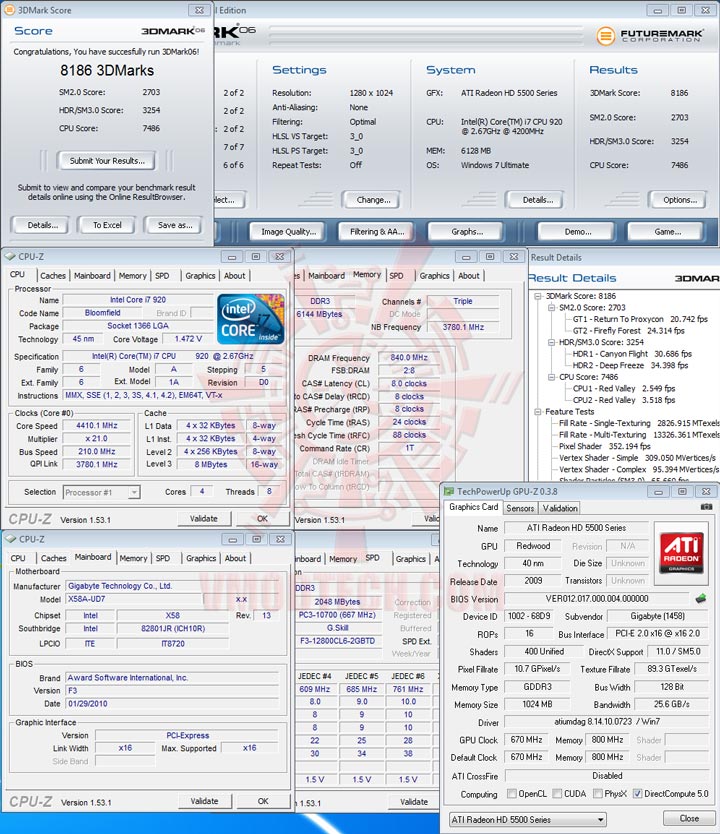Collapse the CPU Score: 7486 tree node
Image resolution: width=720 pixels, height=834 pixels.
click(x=551, y=377)
